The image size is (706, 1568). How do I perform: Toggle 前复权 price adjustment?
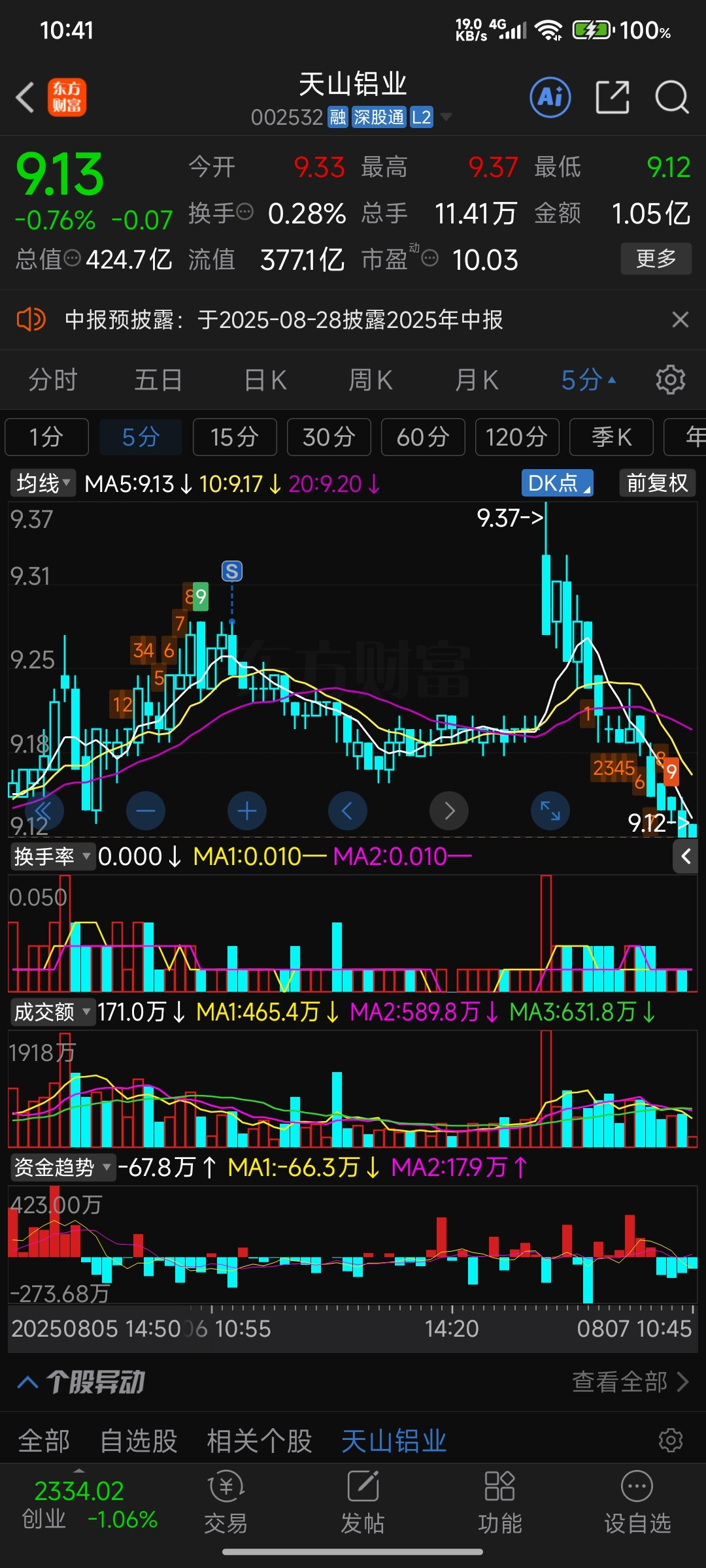(657, 483)
